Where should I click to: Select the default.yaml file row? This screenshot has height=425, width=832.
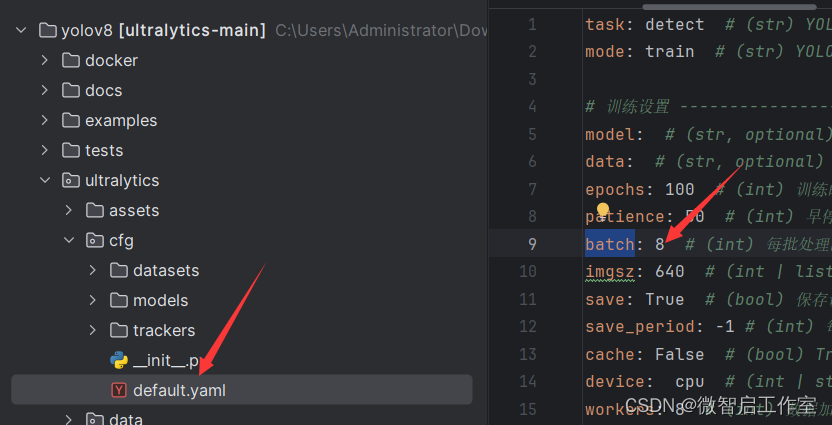click(241, 391)
